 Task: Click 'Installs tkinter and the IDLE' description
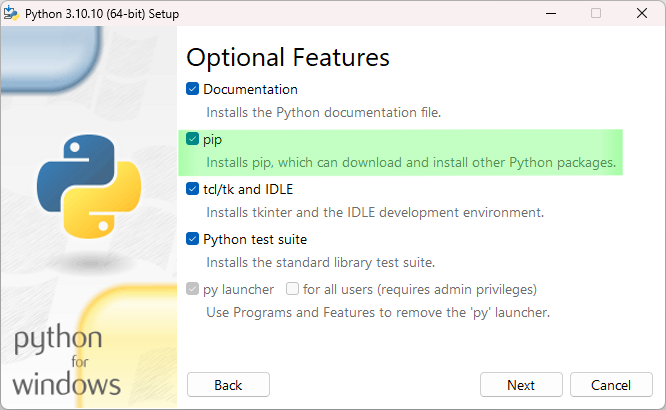[x=375, y=212]
